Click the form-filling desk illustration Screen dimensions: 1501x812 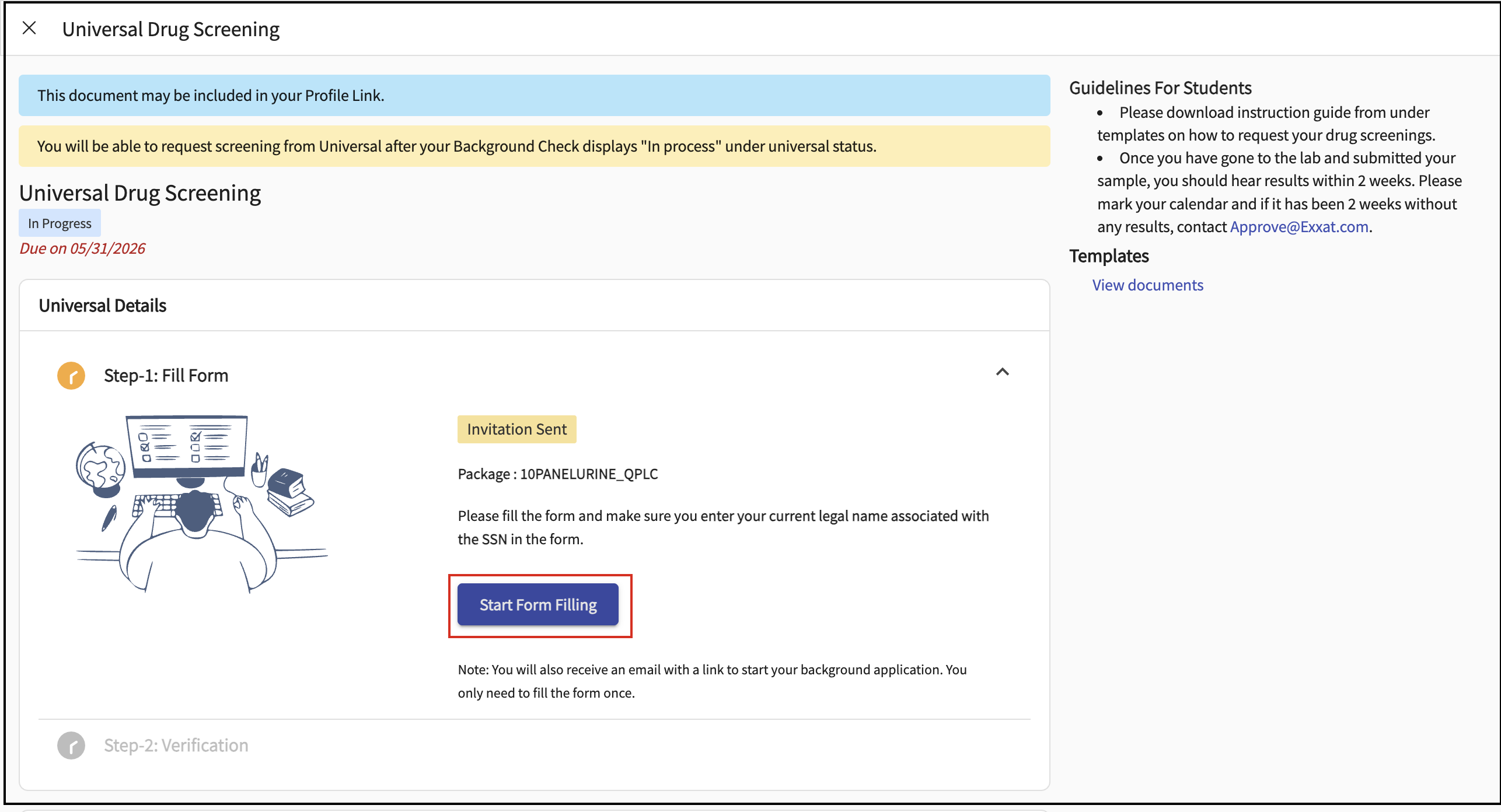point(202,504)
